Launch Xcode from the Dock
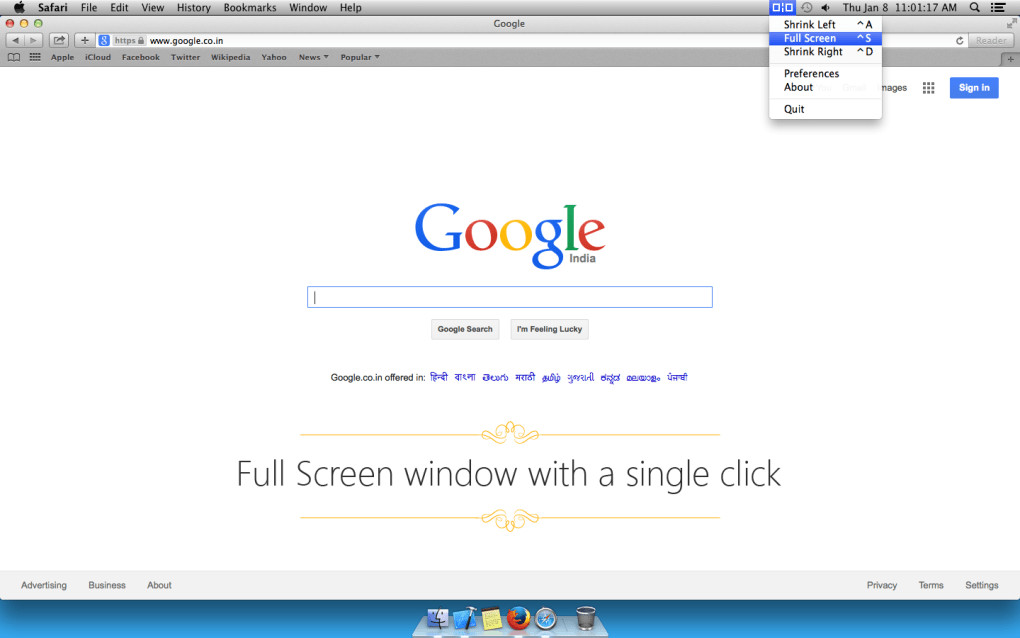 pos(464,618)
